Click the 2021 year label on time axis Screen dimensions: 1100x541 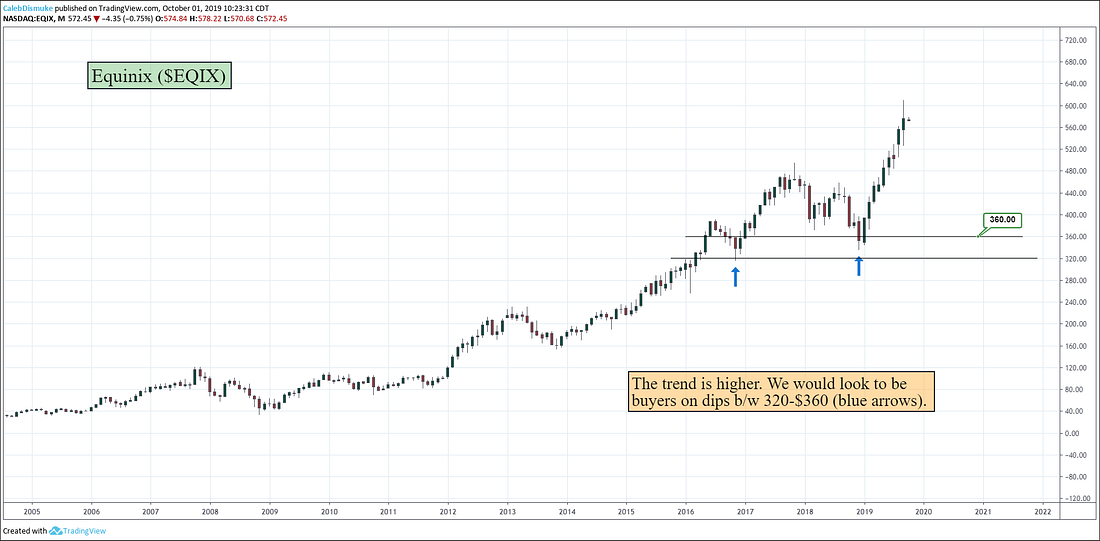983,513
